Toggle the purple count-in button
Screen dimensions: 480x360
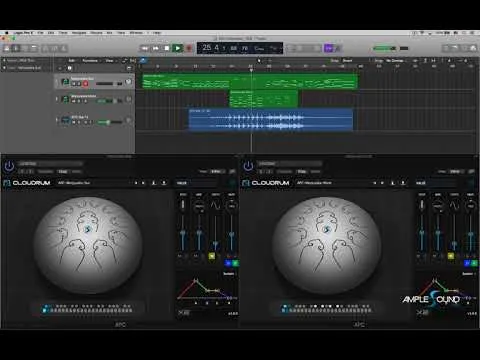click(x=329, y=48)
